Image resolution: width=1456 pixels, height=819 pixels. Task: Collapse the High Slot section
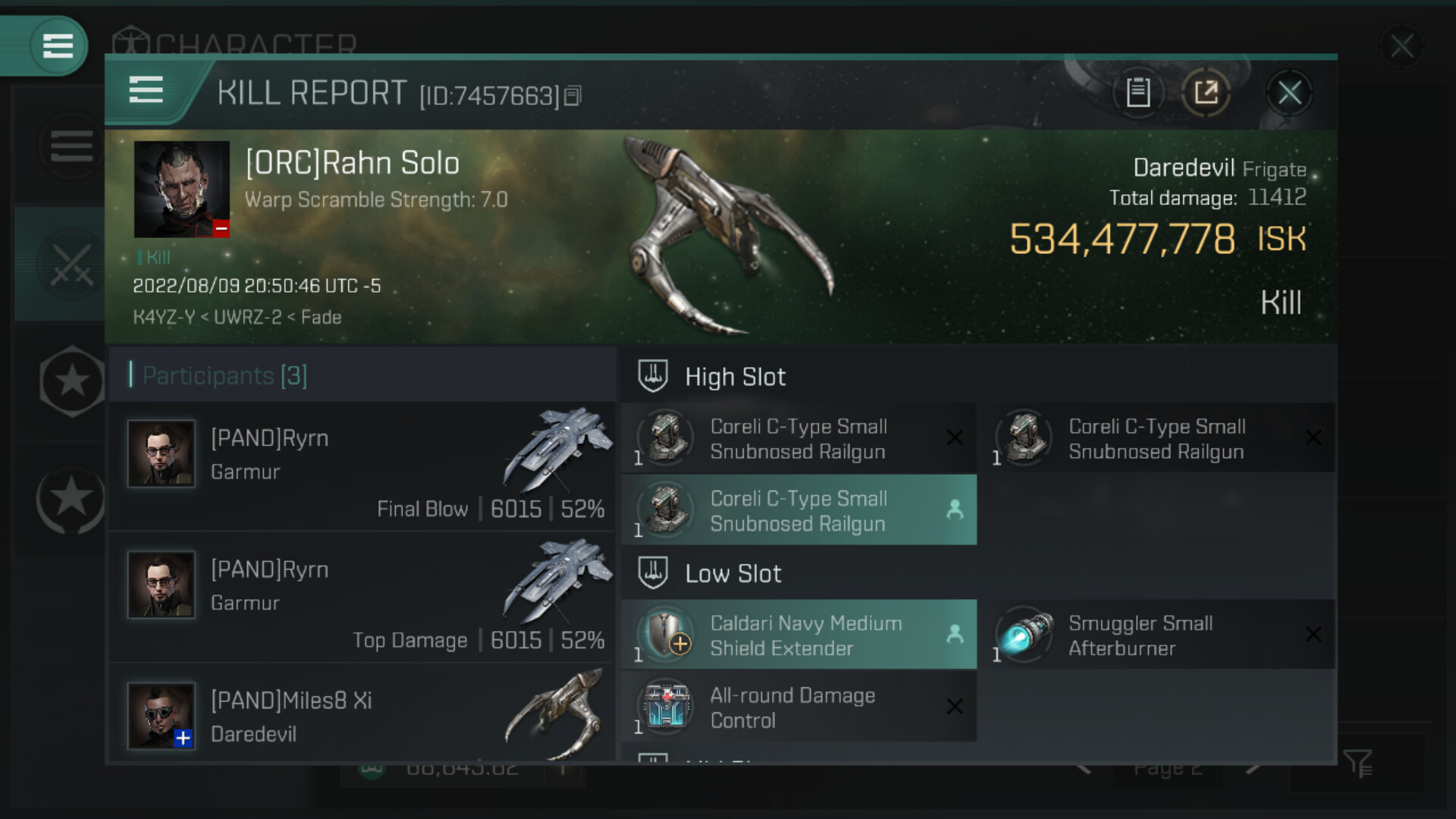coord(735,377)
